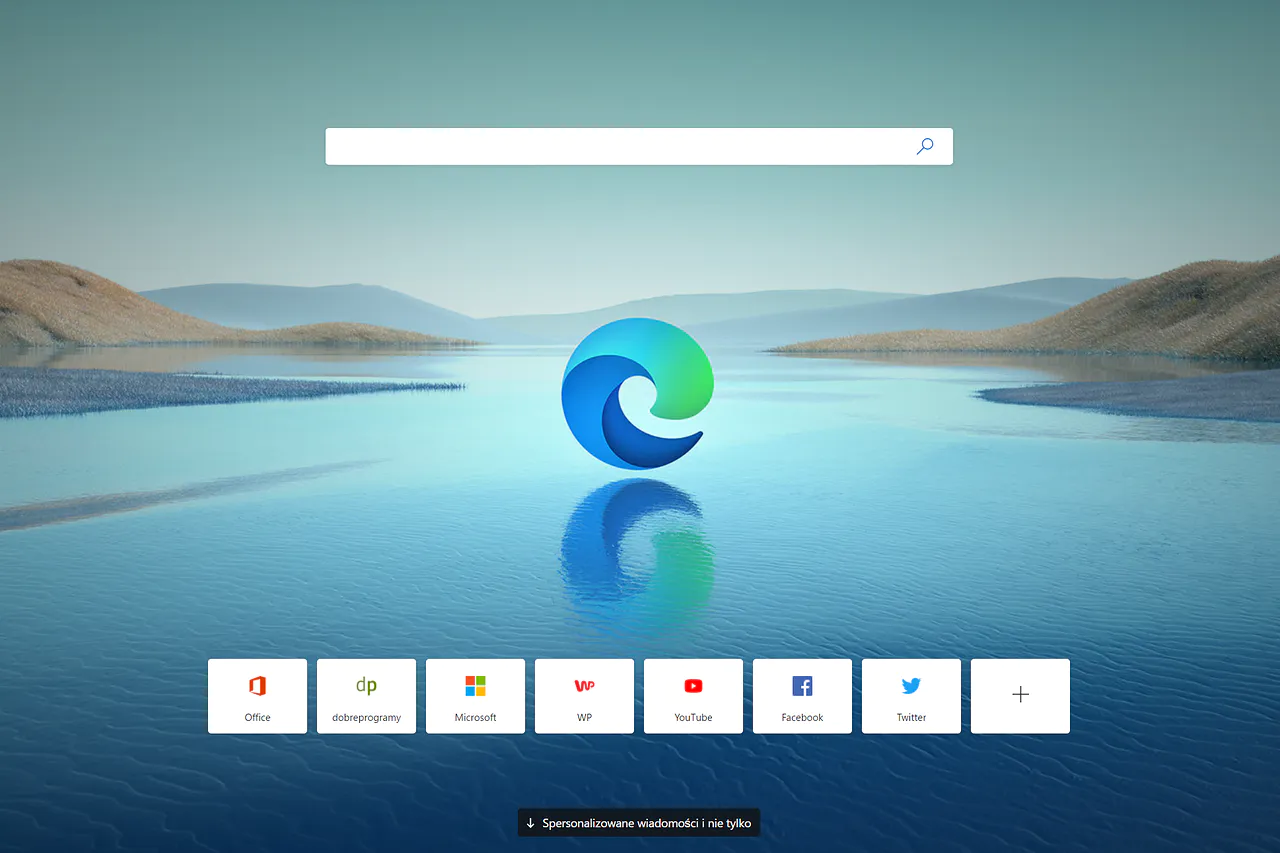Click the Twitter bird icon
This screenshot has height=853, width=1280.
pos(911,686)
